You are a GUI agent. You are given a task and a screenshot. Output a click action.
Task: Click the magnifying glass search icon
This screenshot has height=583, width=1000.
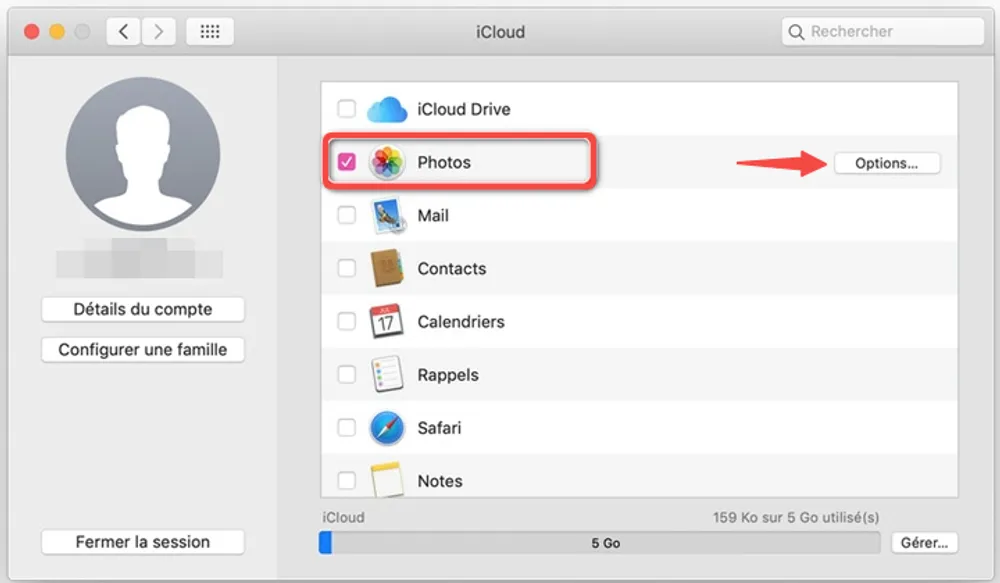[796, 32]
